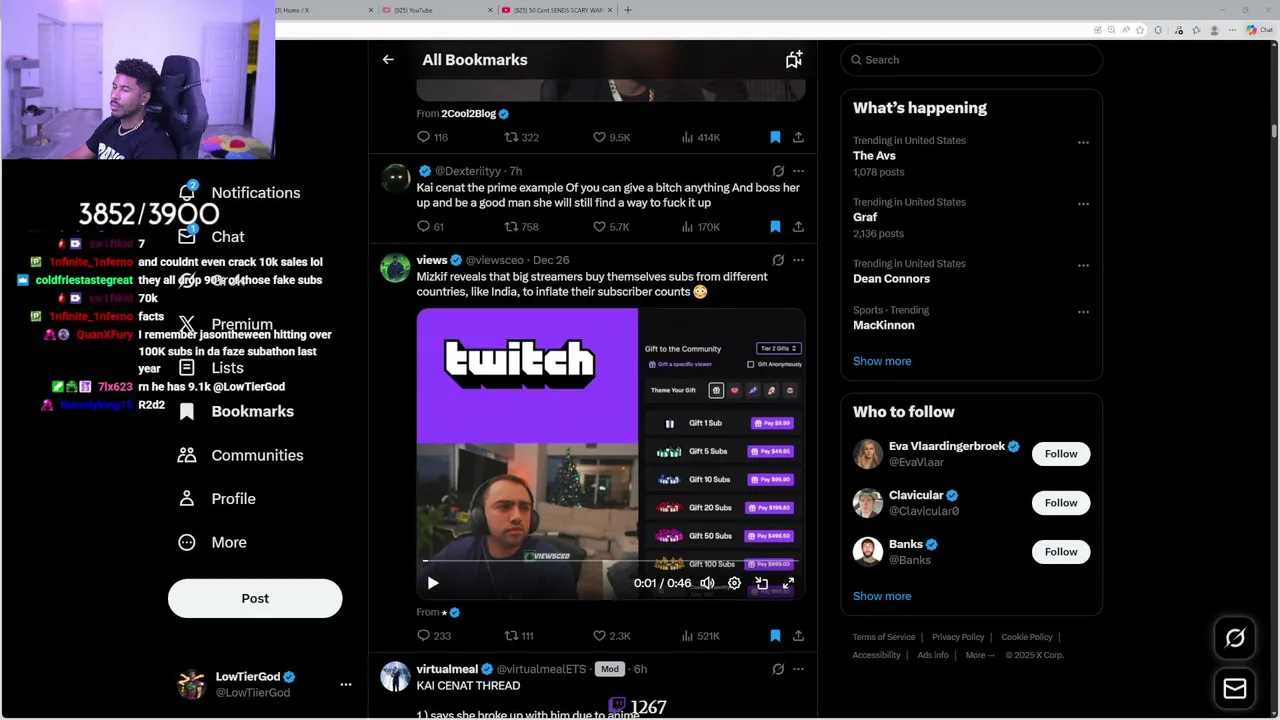Open more options for The Avs trend

click(1083, 142)
